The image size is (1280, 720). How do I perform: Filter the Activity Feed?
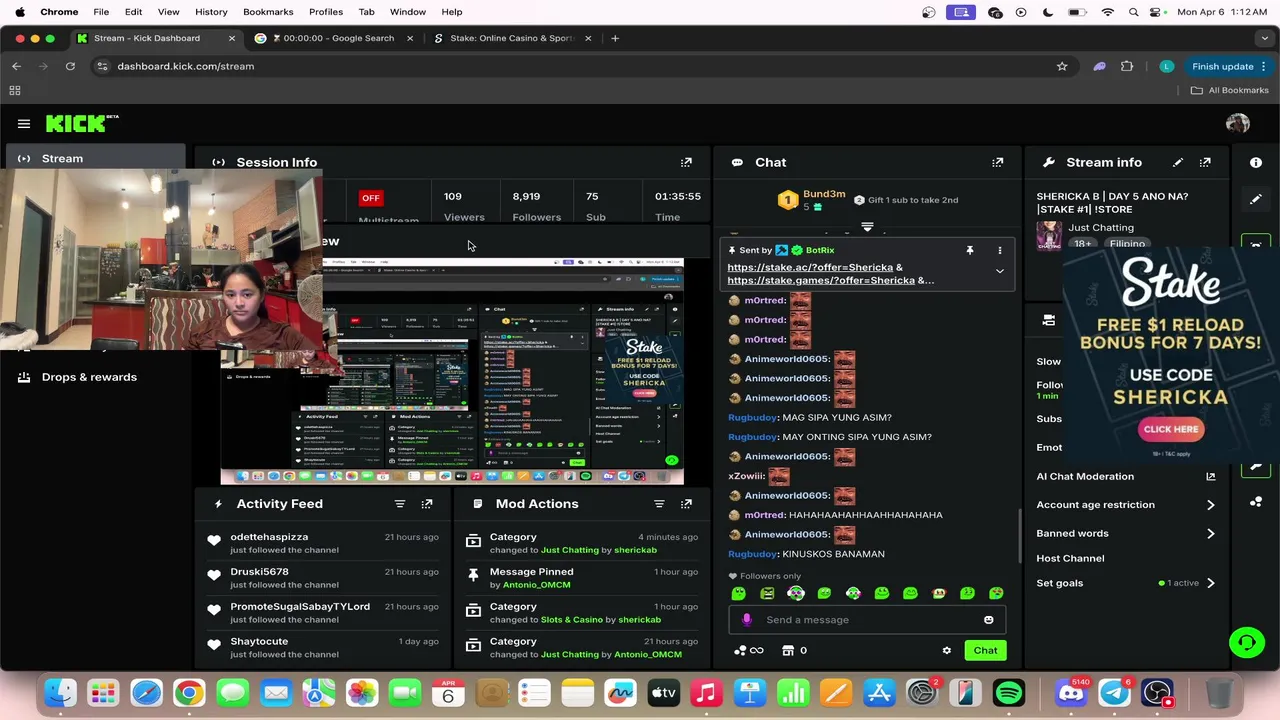point(400,504)
